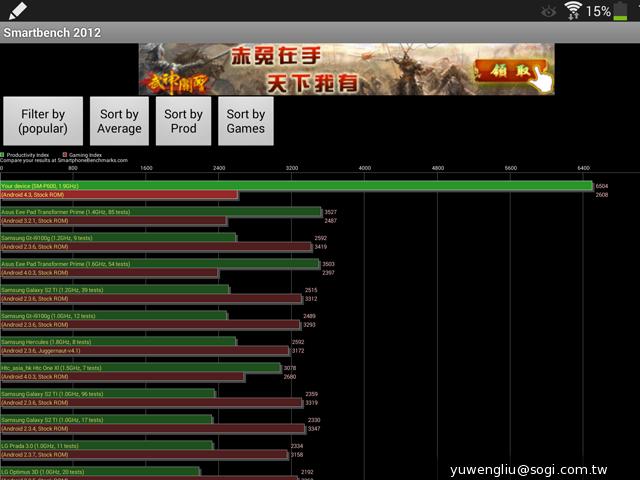Tap the Smart Stay eye icon
This screenshot has height=480, width=640.
547,11
